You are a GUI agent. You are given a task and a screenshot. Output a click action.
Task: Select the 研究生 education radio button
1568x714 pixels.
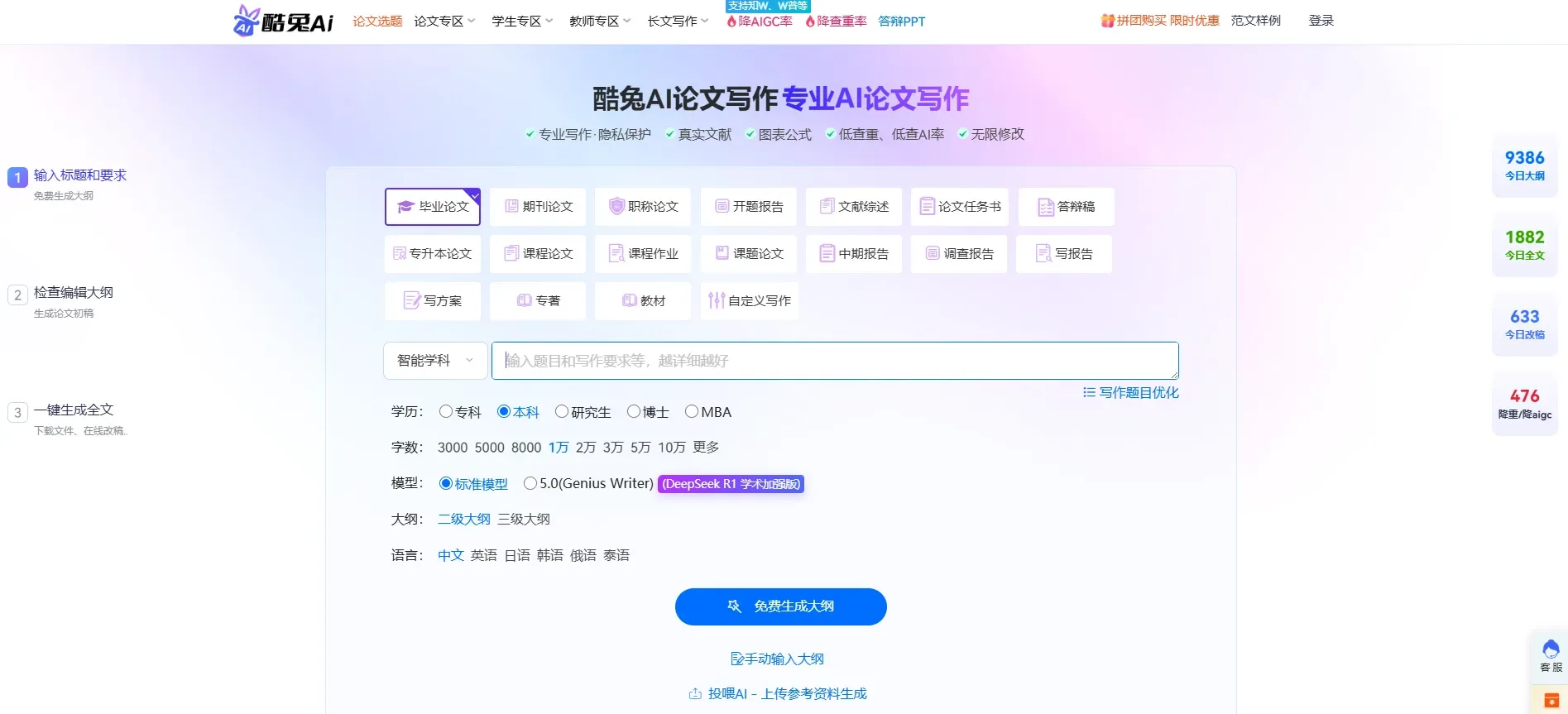point(562,412)
